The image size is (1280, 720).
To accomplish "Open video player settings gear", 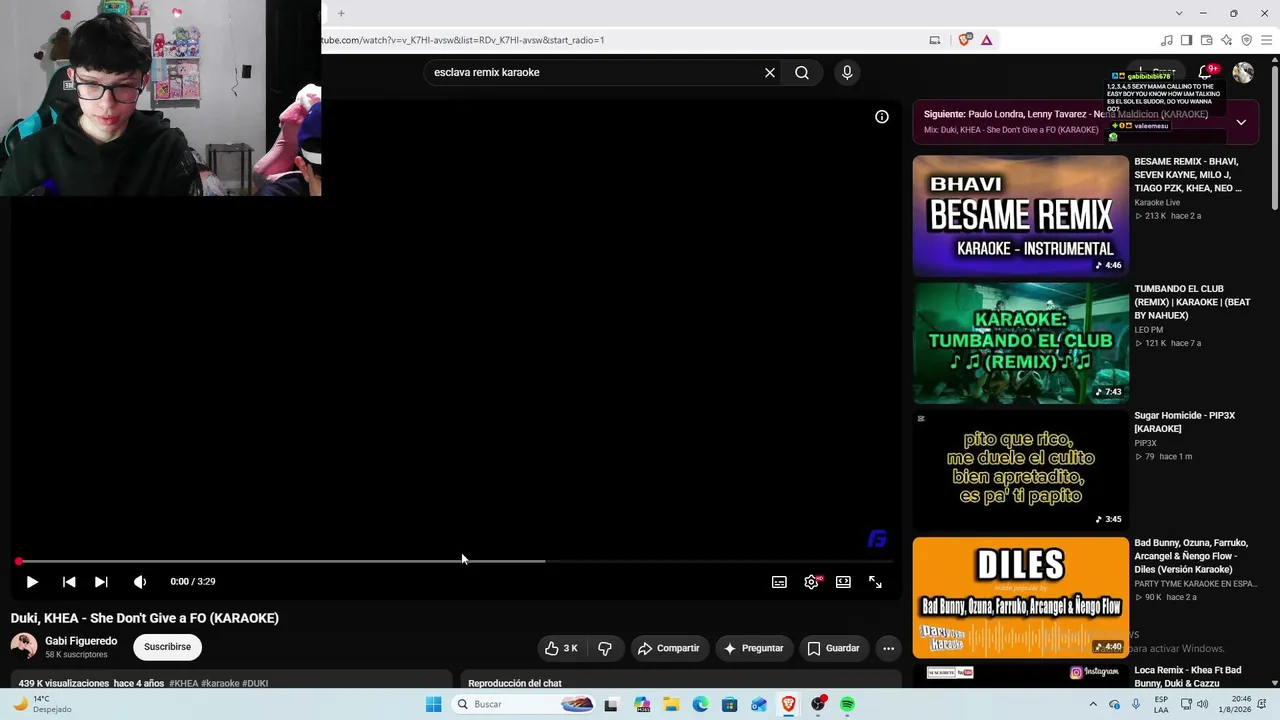I will (811, 582).
